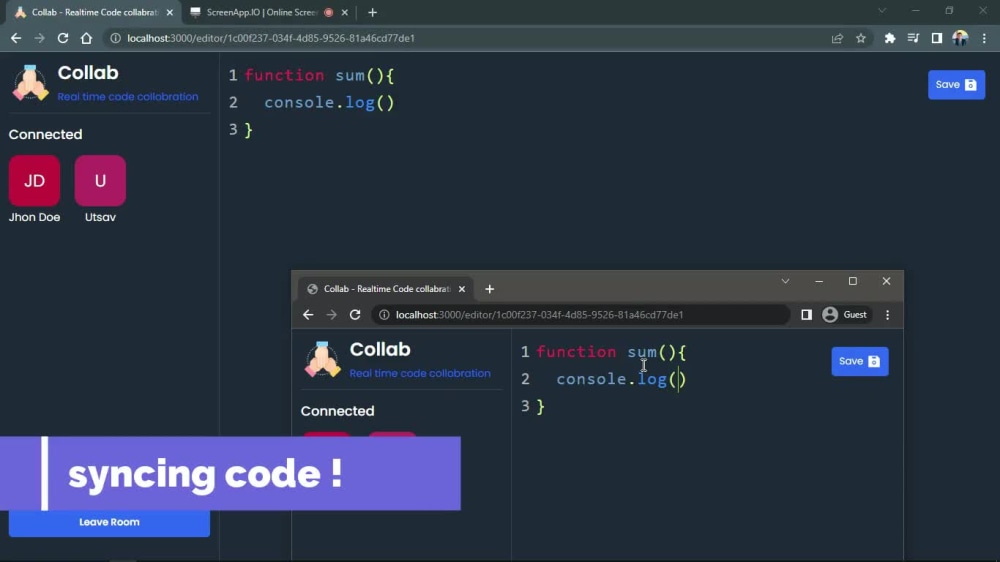This screenshot has height=562, width=1000.
Task: Open new tab in main browser
Action: coord(372,12)
